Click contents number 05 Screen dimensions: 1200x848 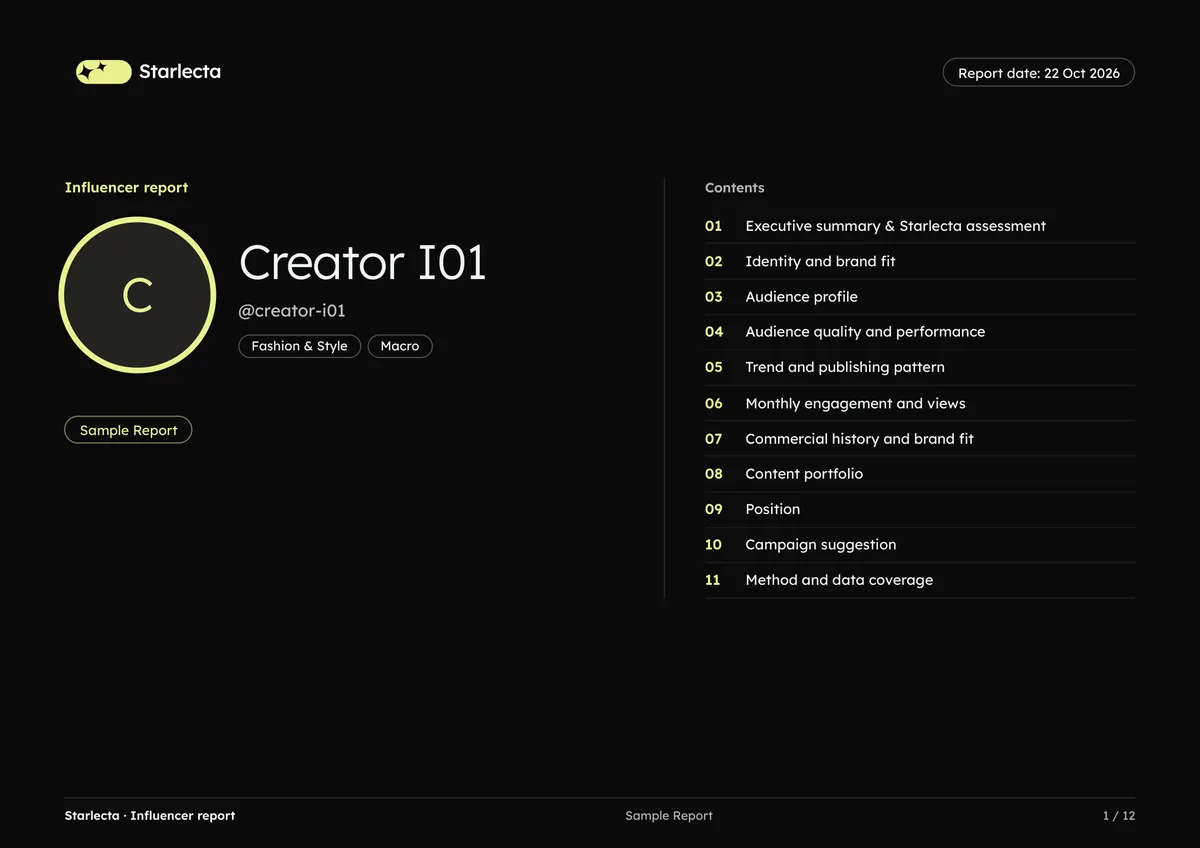click(713, 367)
